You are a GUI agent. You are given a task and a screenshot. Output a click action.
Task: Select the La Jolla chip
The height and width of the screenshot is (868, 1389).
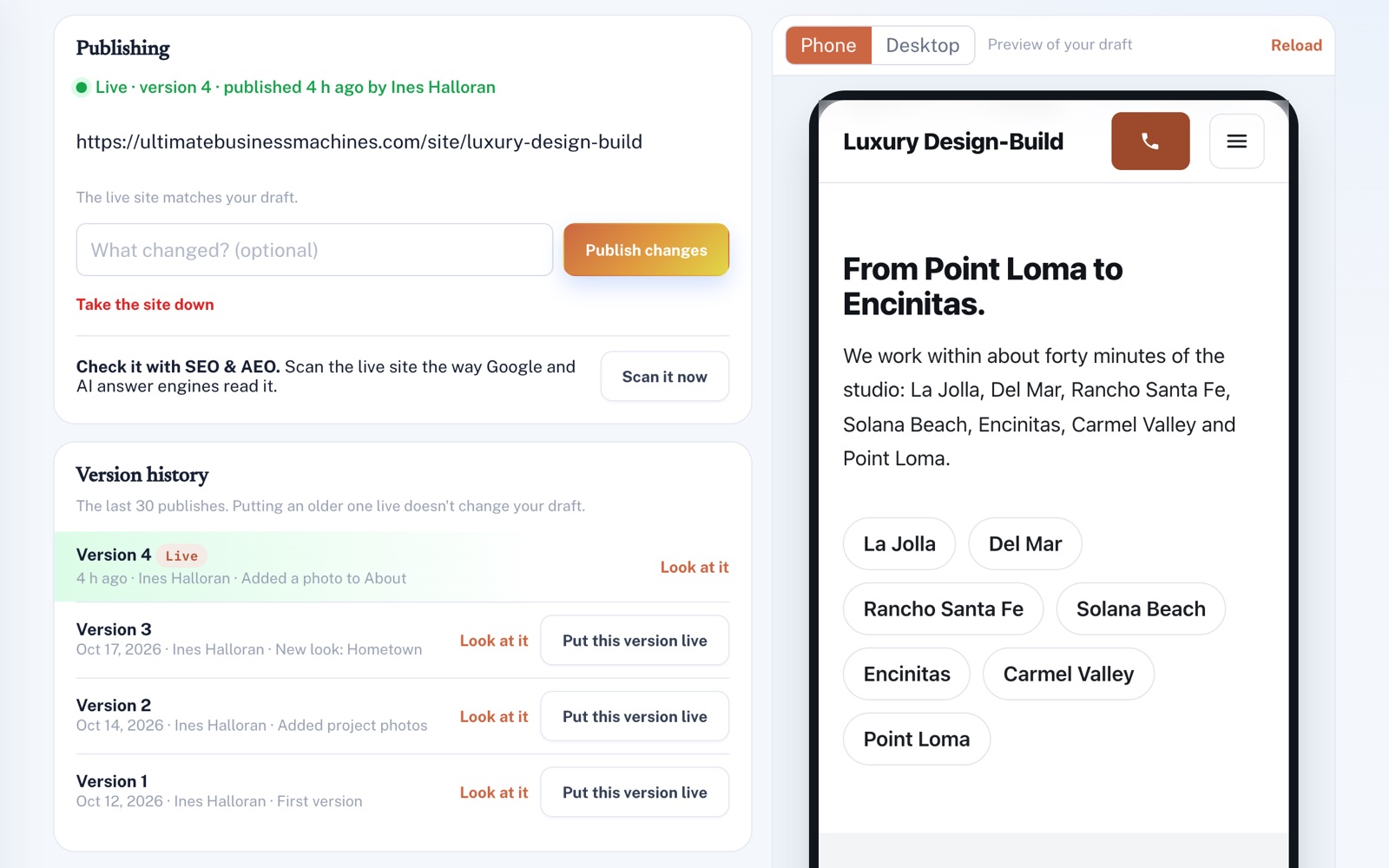click(899, 544)
